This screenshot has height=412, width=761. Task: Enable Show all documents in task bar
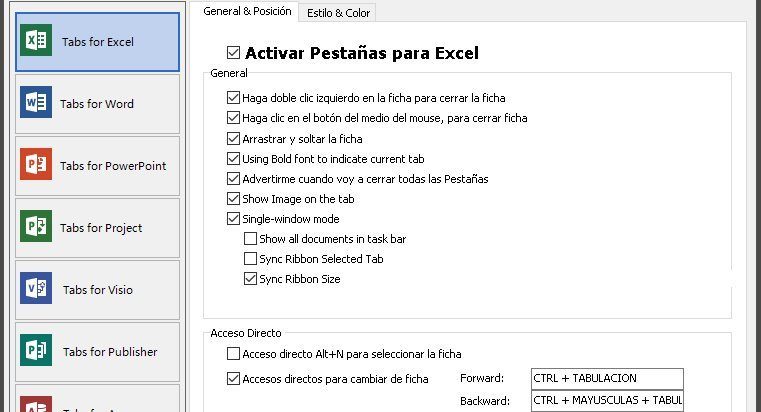tap(250, 239)
